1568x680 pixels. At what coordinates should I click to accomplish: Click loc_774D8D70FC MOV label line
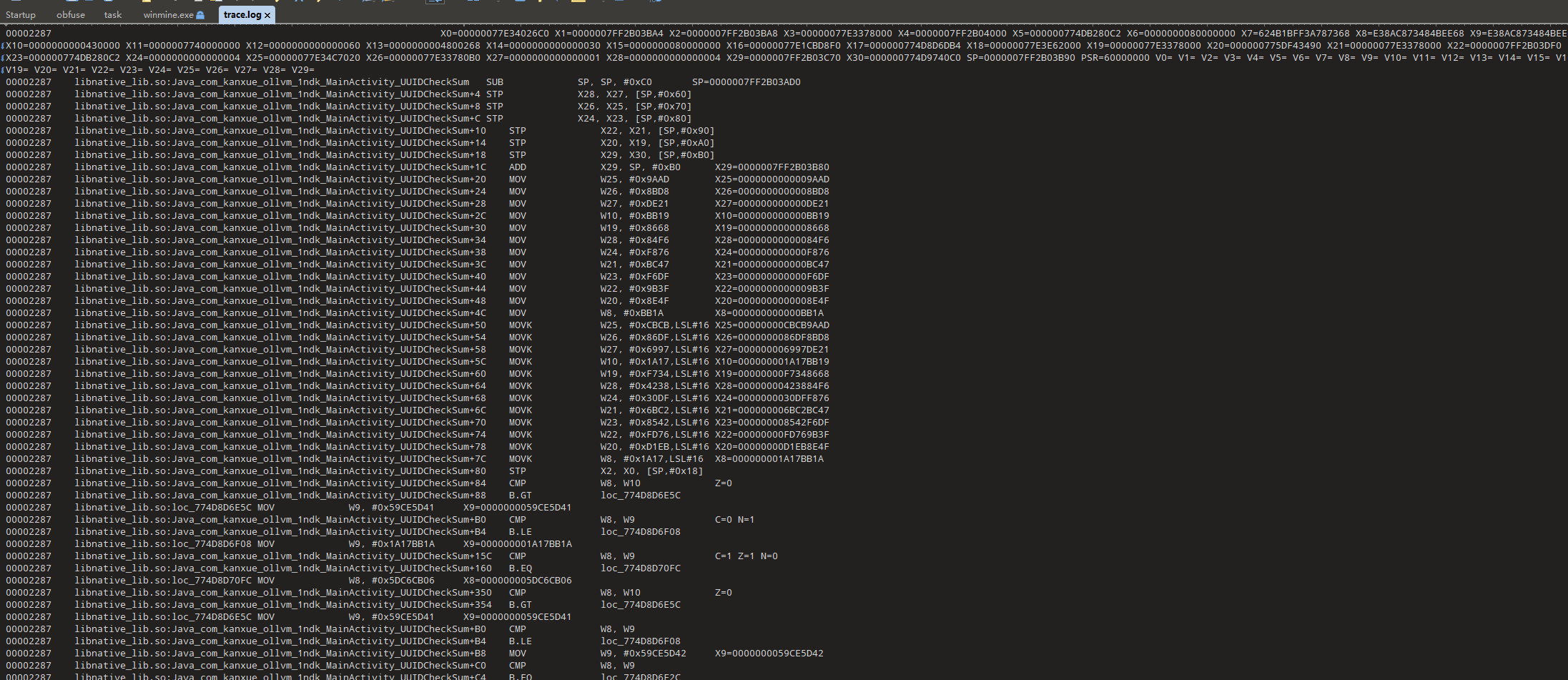pyautogui.click(x=289, y=581)
